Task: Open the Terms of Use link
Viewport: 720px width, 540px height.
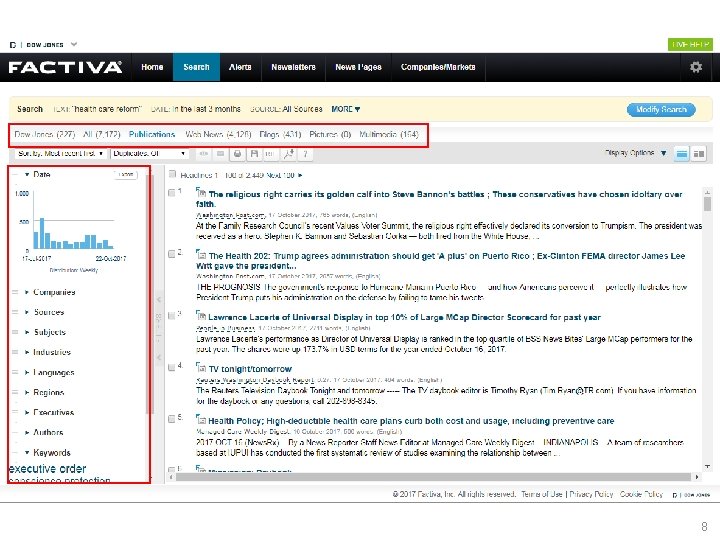Action: (x=541, y=495)
